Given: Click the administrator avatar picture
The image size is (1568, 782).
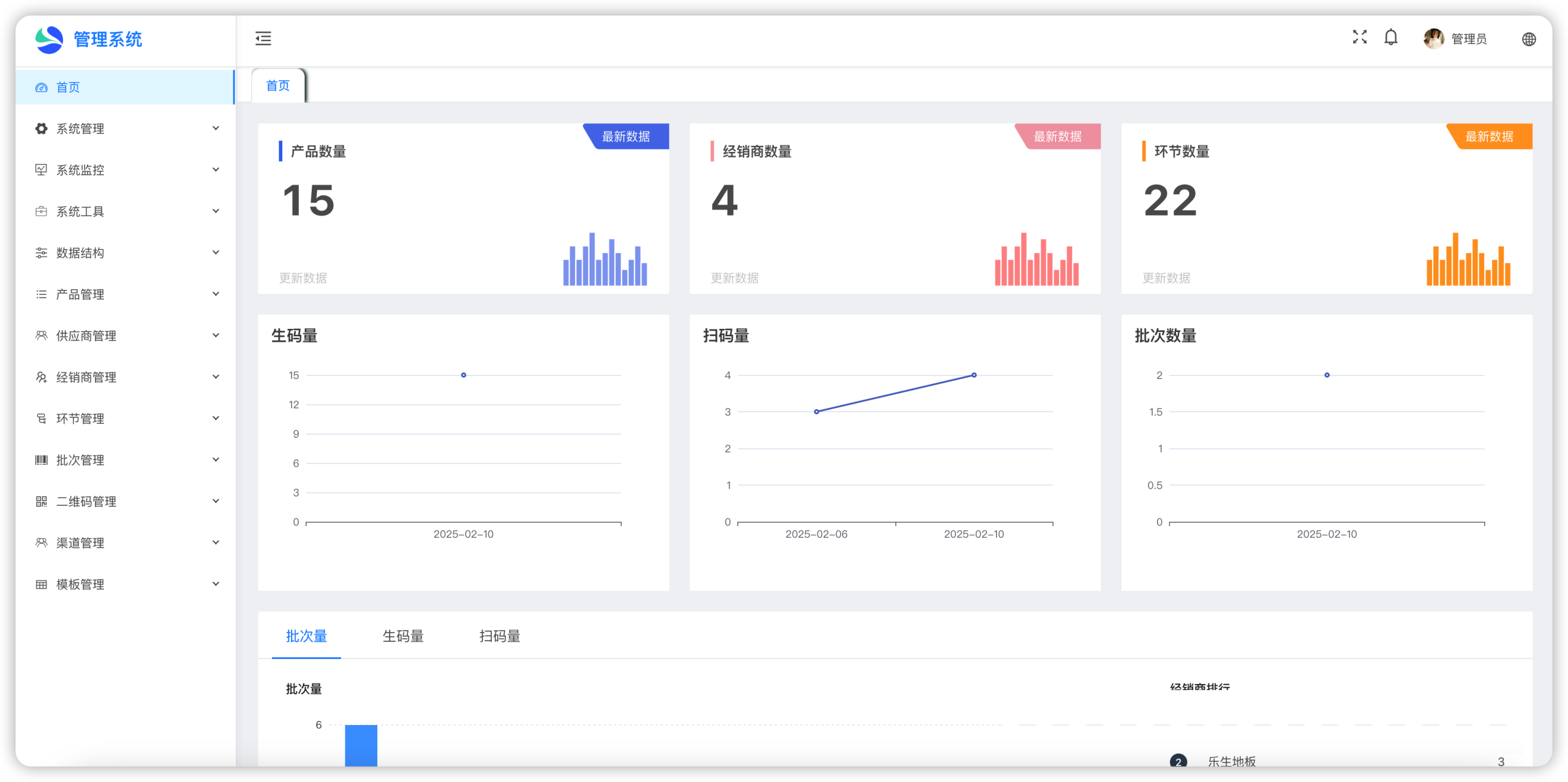Looking at the screenshot, I should [x=1433, y=39].
